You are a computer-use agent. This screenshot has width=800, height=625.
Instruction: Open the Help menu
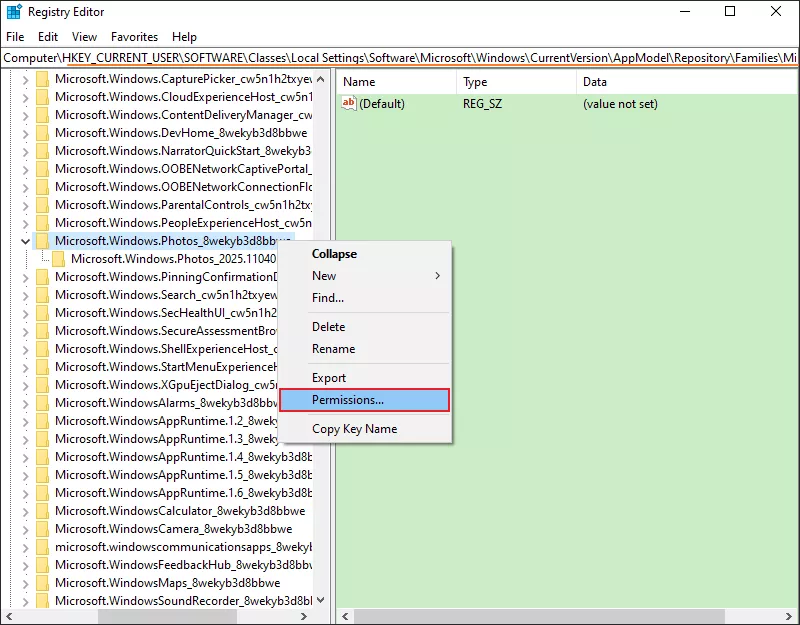pyautogui.click(x=184, y=37)
